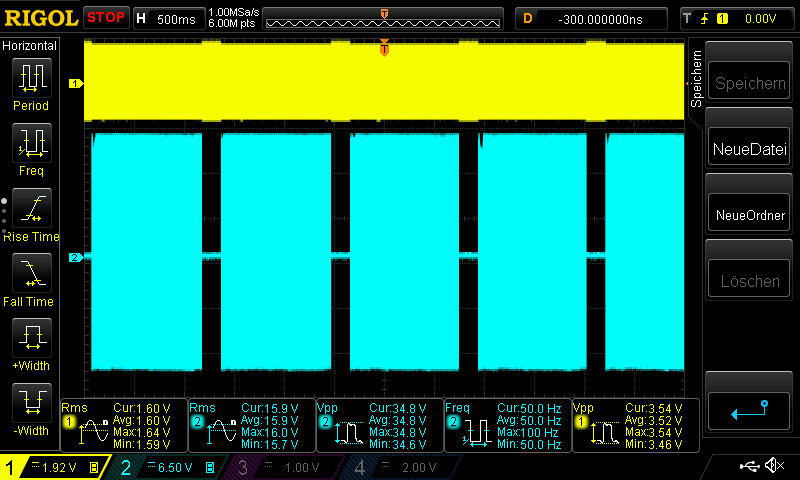This screenshot has width=800, height=480.
Task: Select the Freq measurement icon
Action: coord(32,142)
